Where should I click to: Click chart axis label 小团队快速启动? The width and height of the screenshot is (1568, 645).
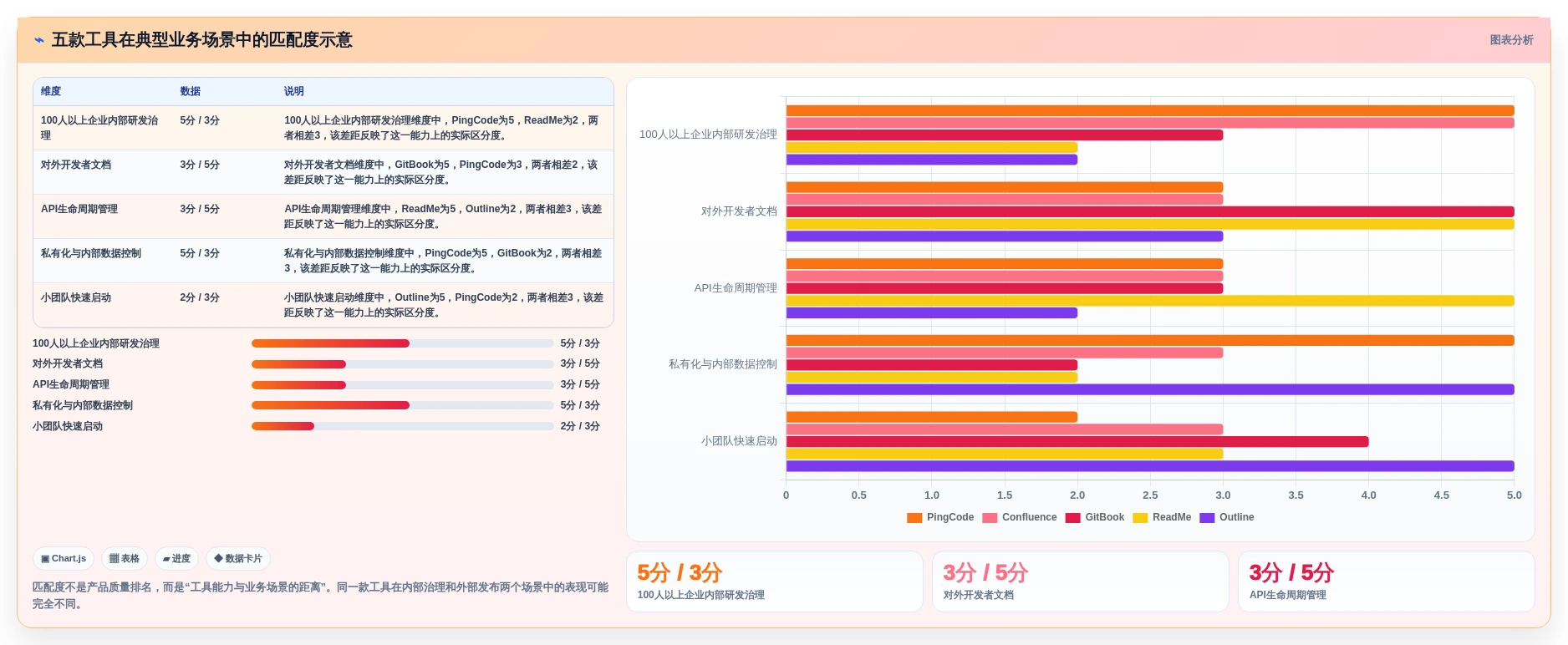(x=739, y=441)
